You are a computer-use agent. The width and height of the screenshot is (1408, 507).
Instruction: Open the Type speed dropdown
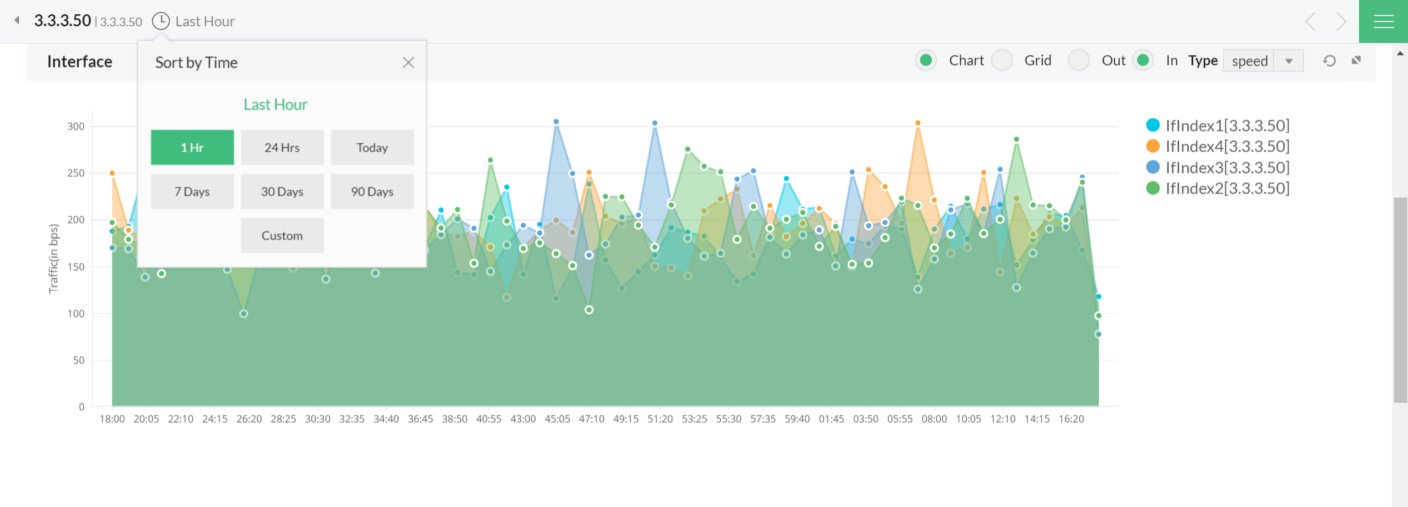point(1263,61)
